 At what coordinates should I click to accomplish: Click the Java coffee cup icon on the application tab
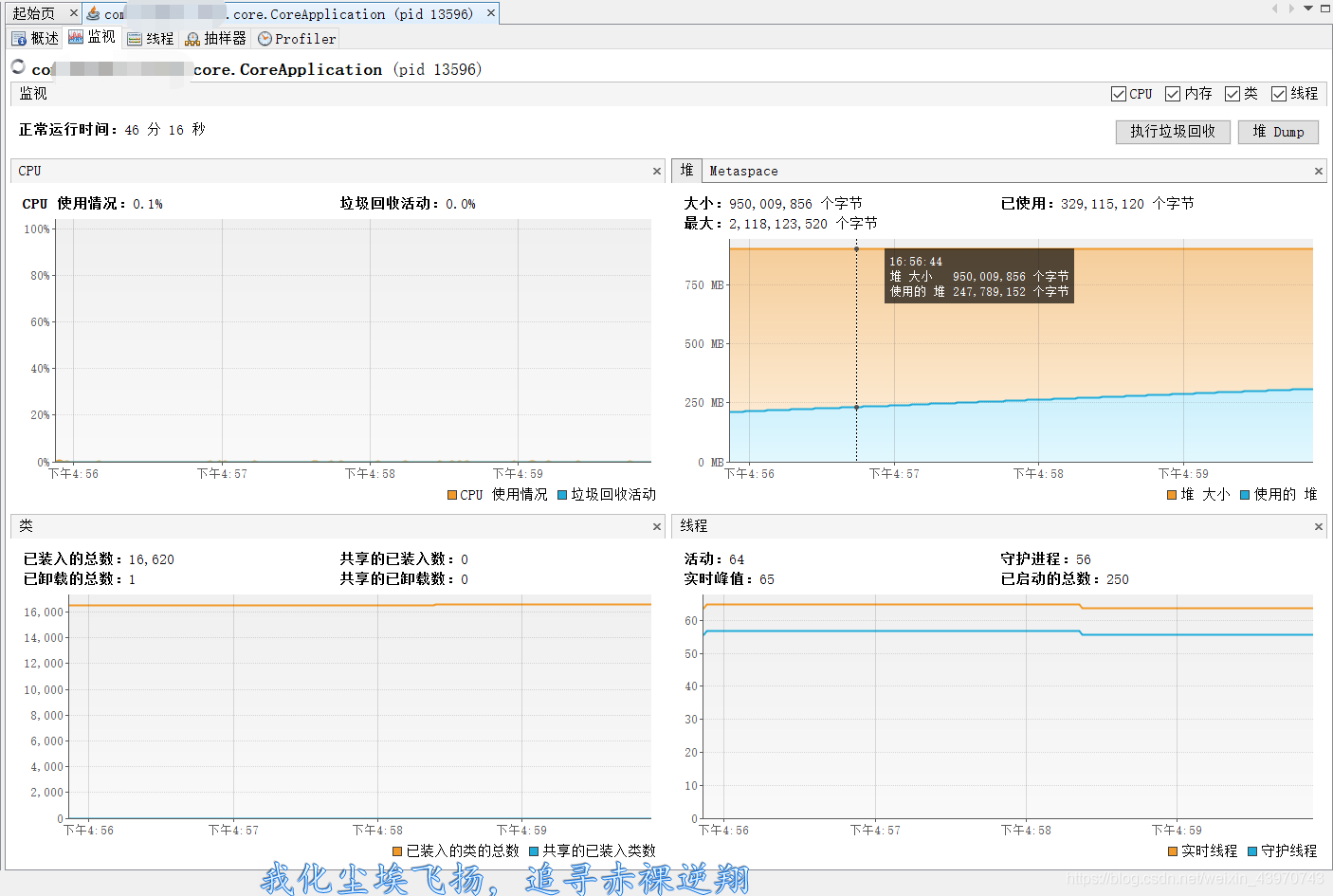click(93, 13)
